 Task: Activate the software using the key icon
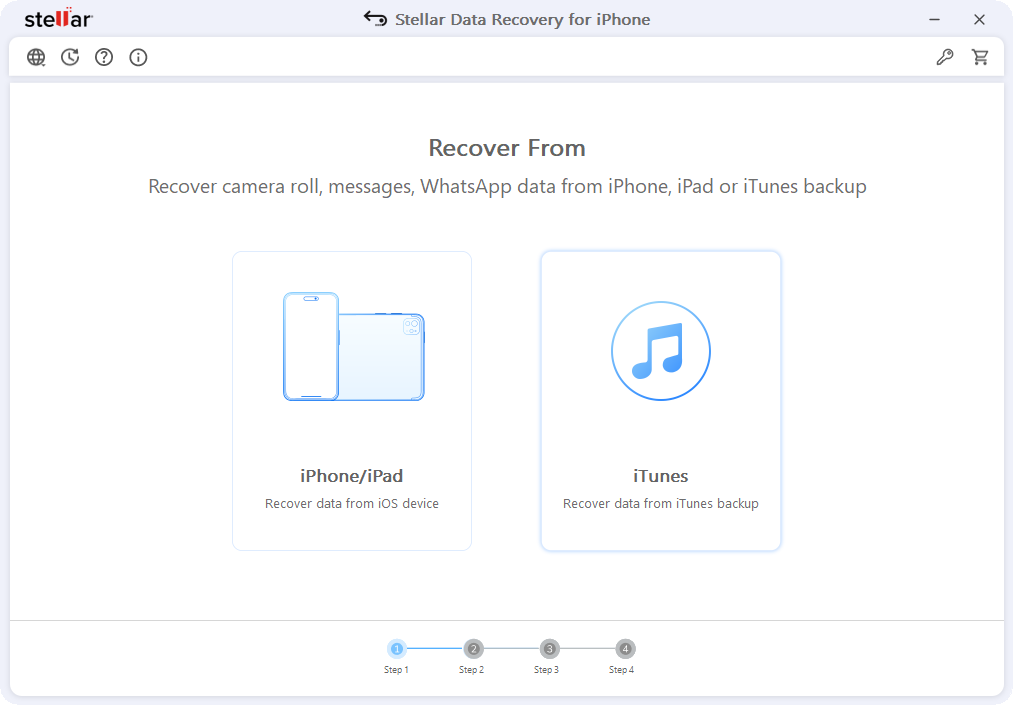(x=945, y=57)
